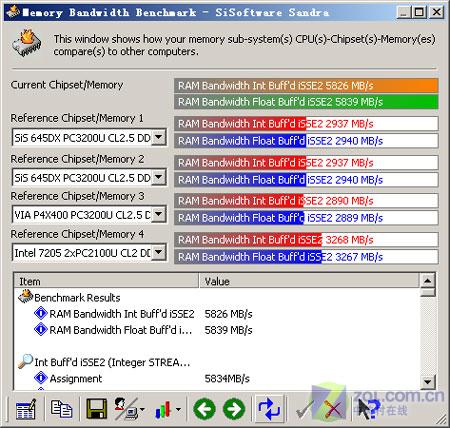This screenshot has height=428, width=450.
Task: Go back with the green left arrow
Action: click(x=204, y=409)
